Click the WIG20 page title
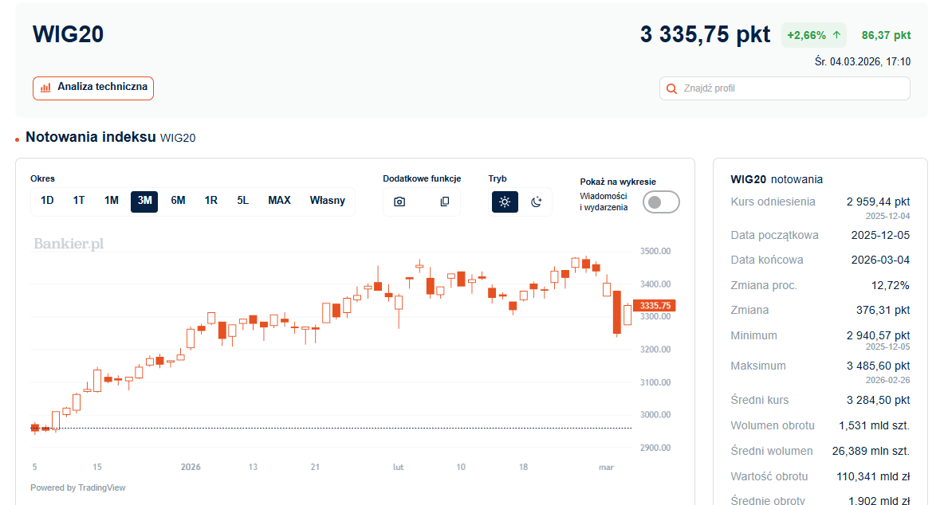Viewport: 948px width, 505px height. pos(68,34)
